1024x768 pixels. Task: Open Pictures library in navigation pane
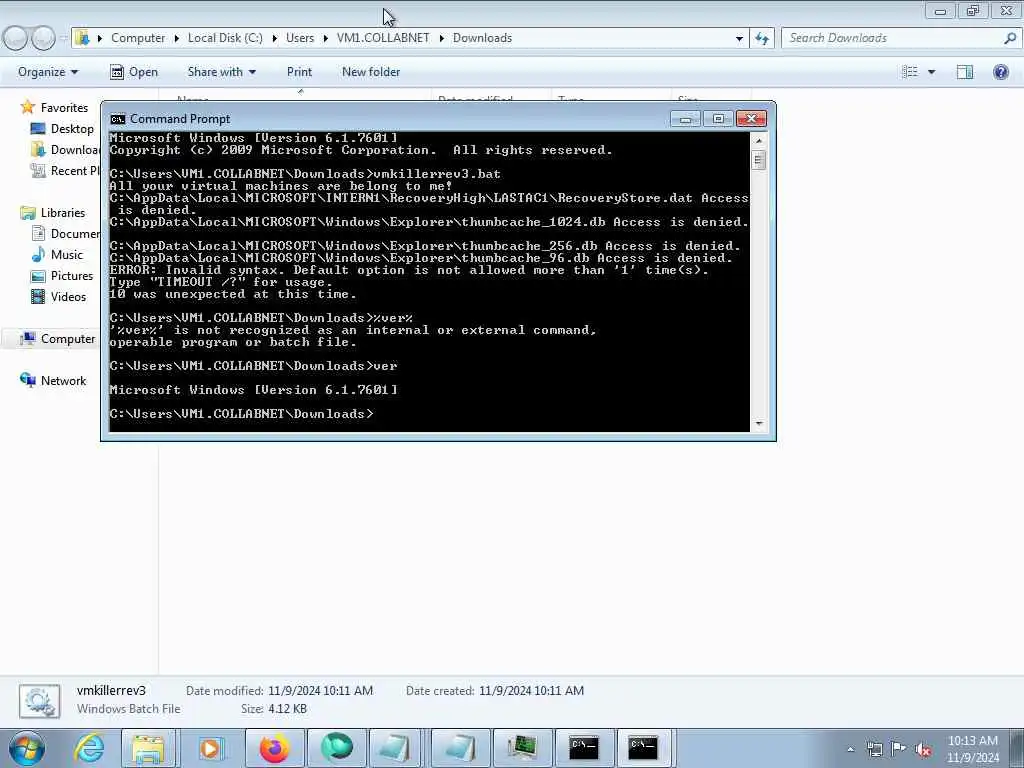coord(72,276)
